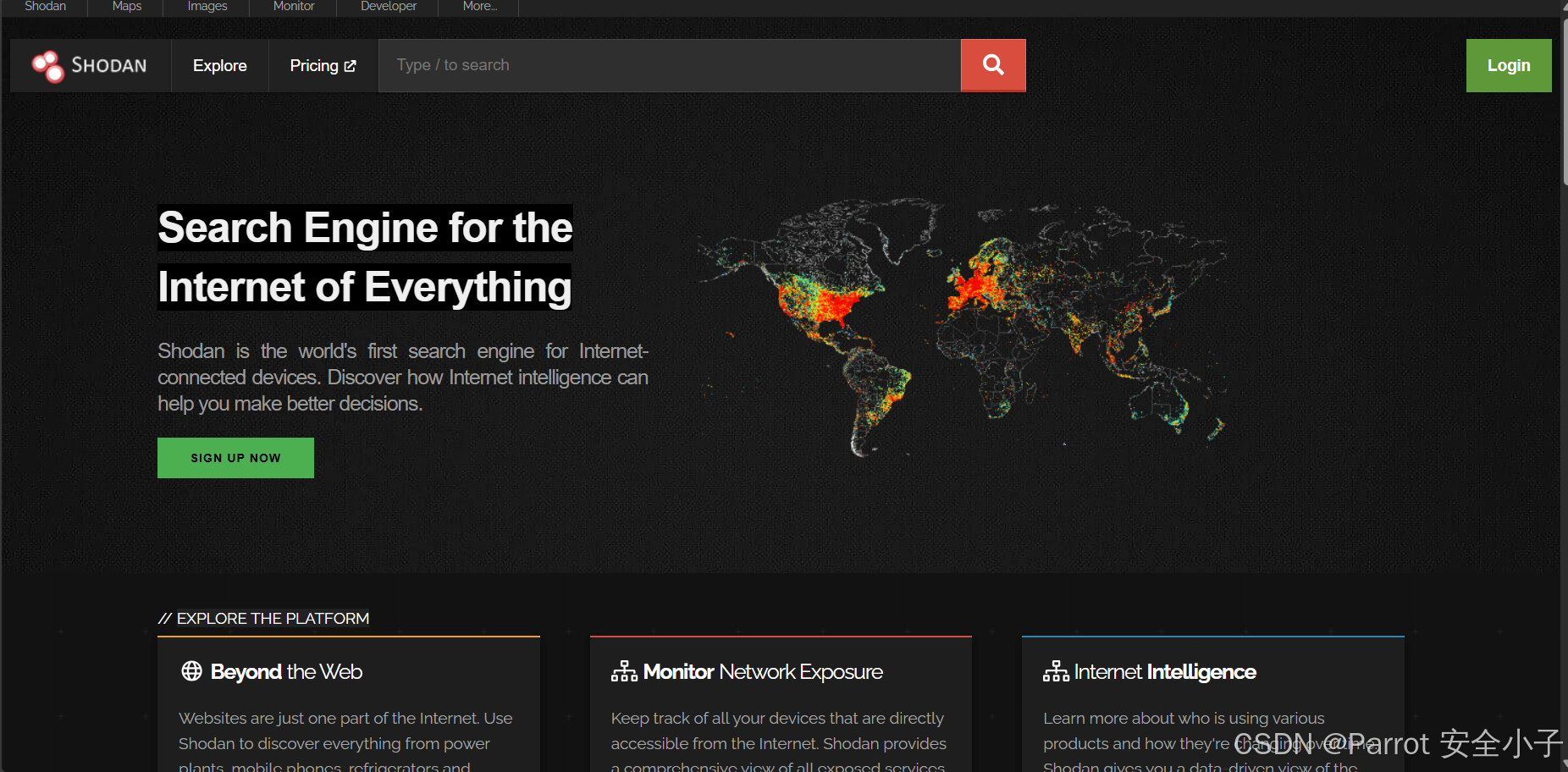Click the 'Internet of Everything' headline
Screen dimensions: 1568x772
365,287
